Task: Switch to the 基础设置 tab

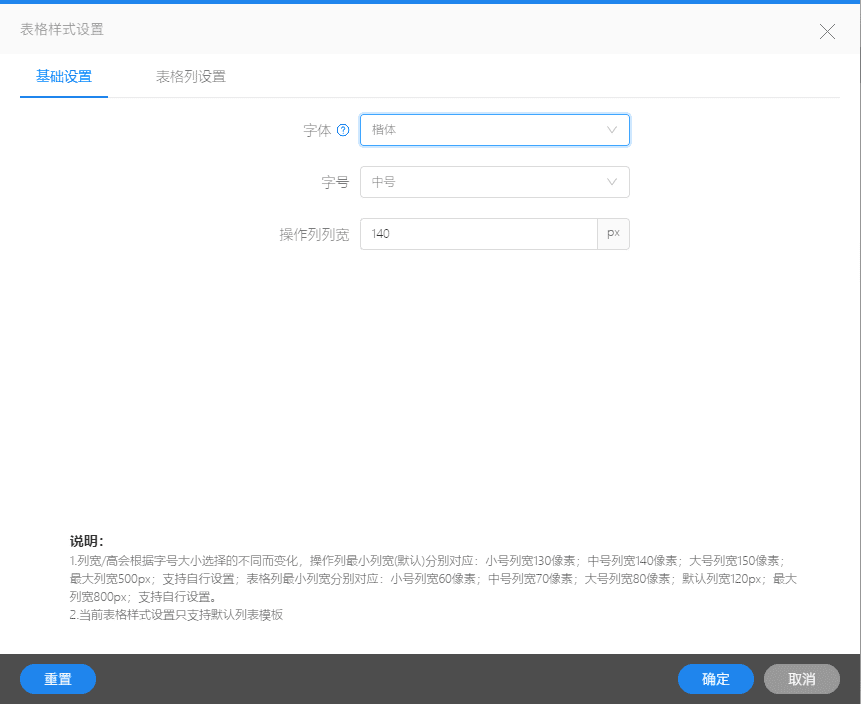Action: [x=64, y=77]
